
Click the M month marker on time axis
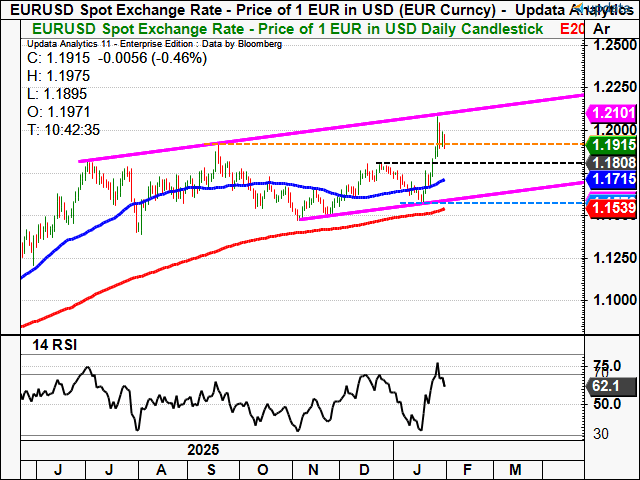click(x=514, y=468)
